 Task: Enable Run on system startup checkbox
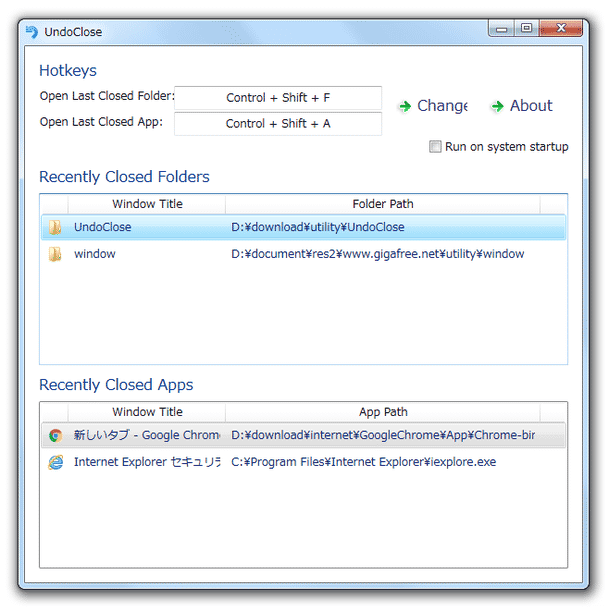435,147
